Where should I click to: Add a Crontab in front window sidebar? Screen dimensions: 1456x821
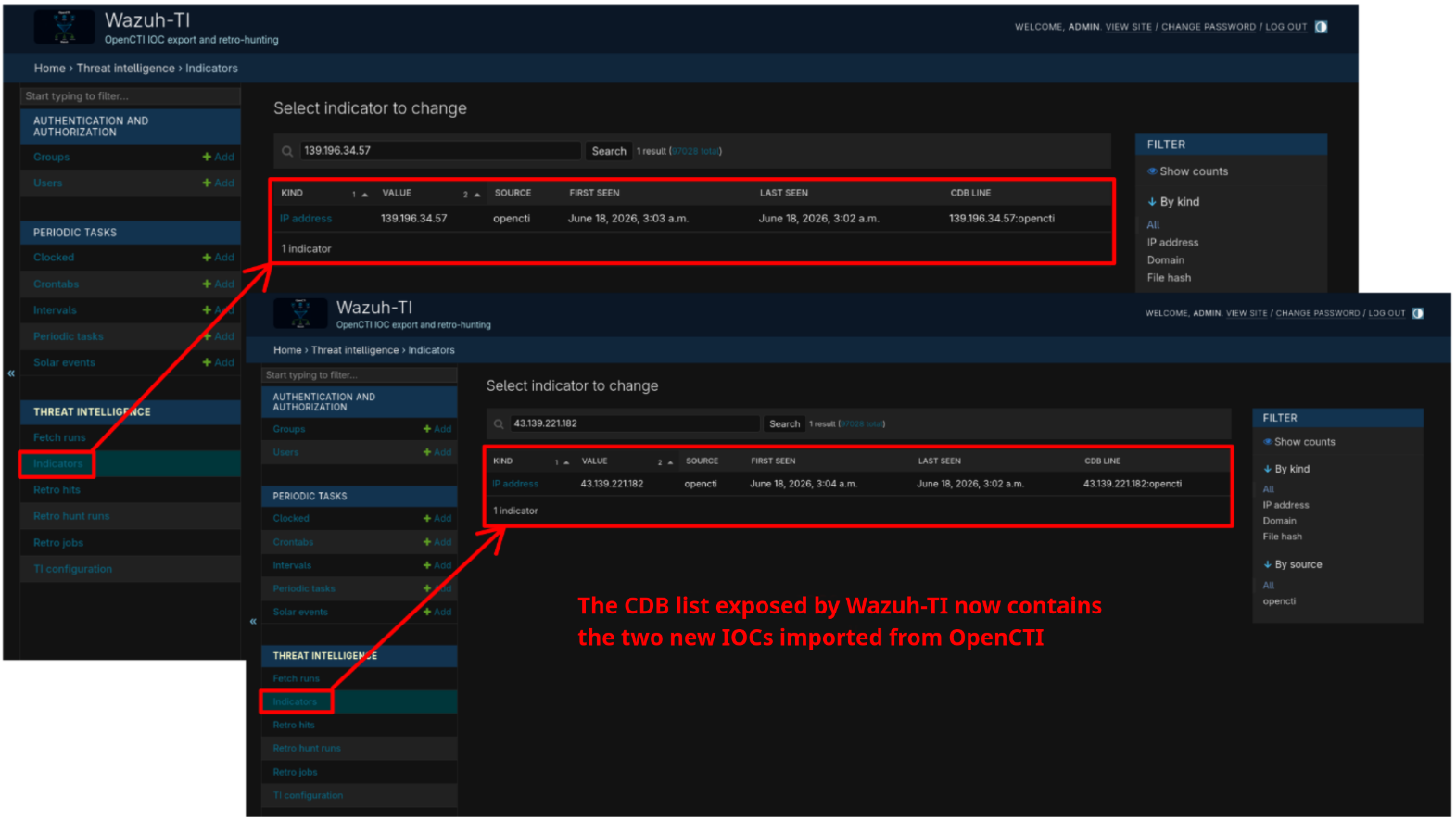click(x=437, y=542)
